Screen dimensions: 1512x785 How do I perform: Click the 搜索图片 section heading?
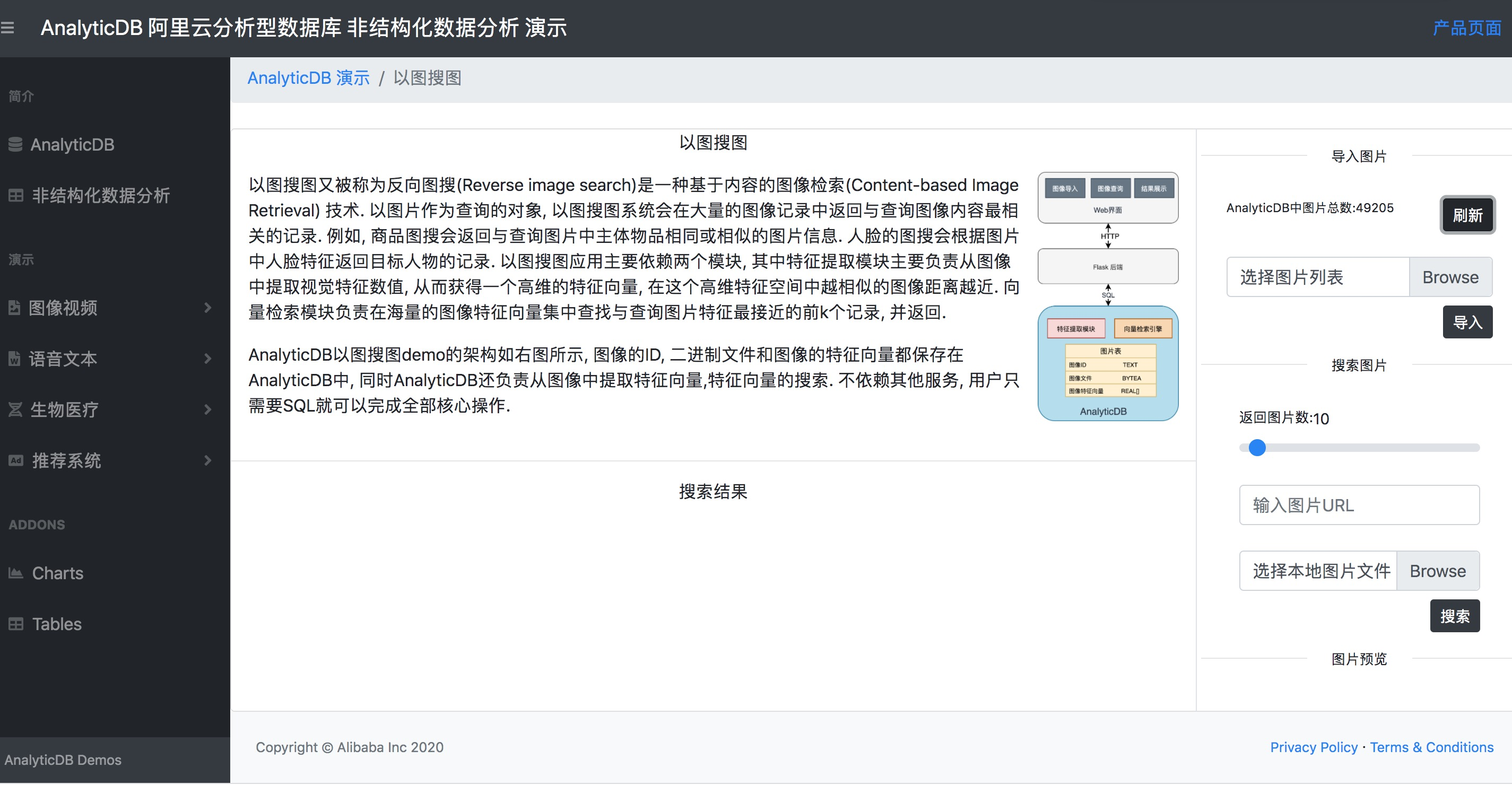pyautogui.click(x=1359, y=365)
